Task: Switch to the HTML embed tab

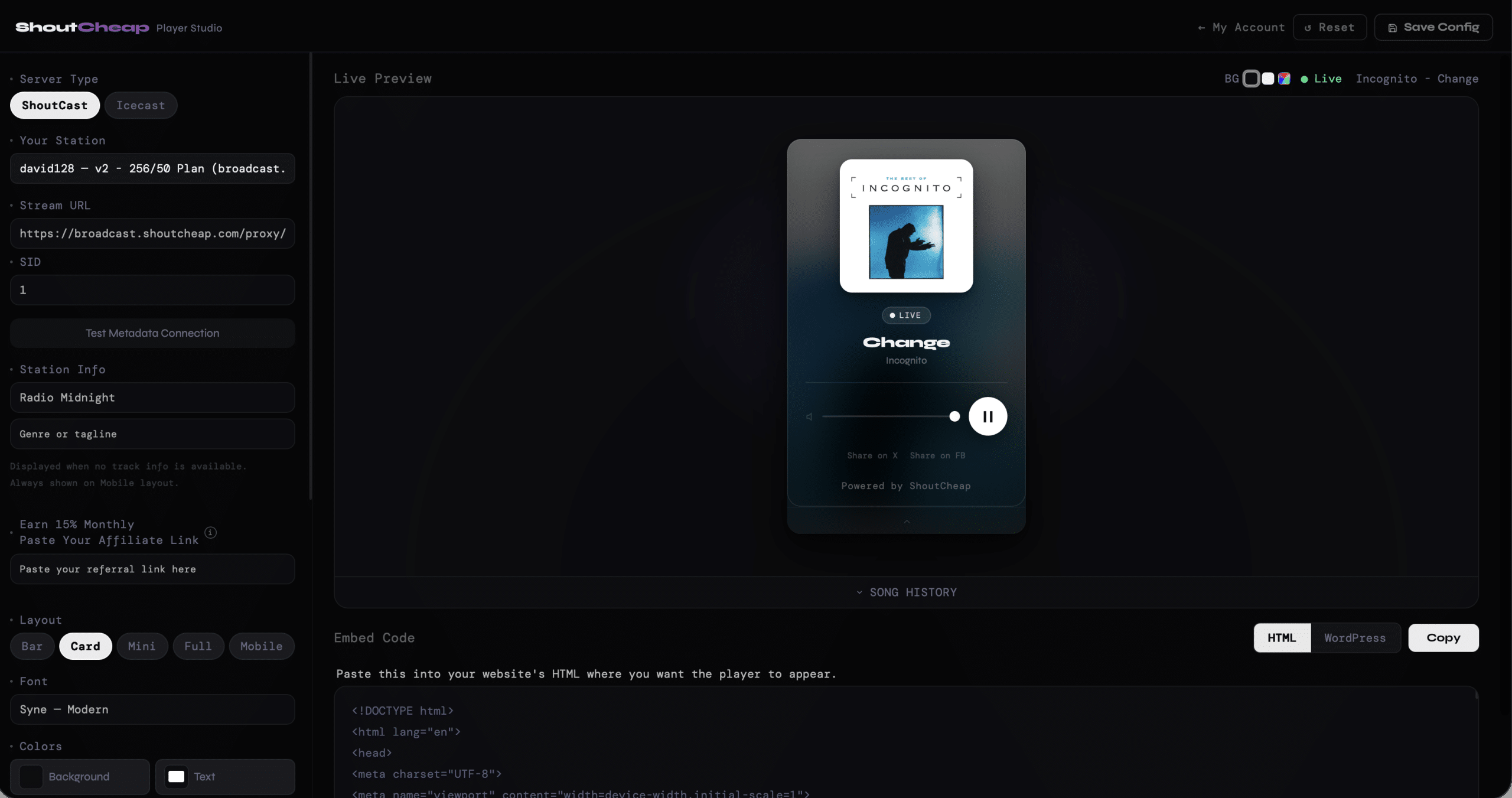Action: tap(1282, 638)
